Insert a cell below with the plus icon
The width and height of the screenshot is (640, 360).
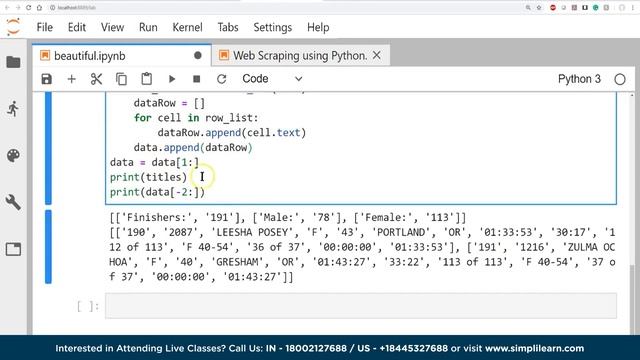pos(71,79)
